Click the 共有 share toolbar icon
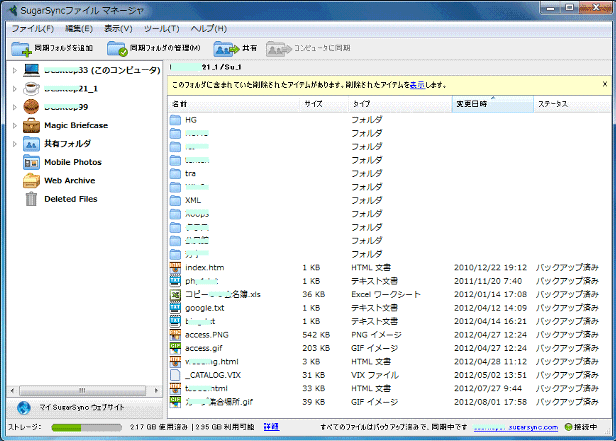Viewport: 616px width, 441px height. (x=226, y=49)
